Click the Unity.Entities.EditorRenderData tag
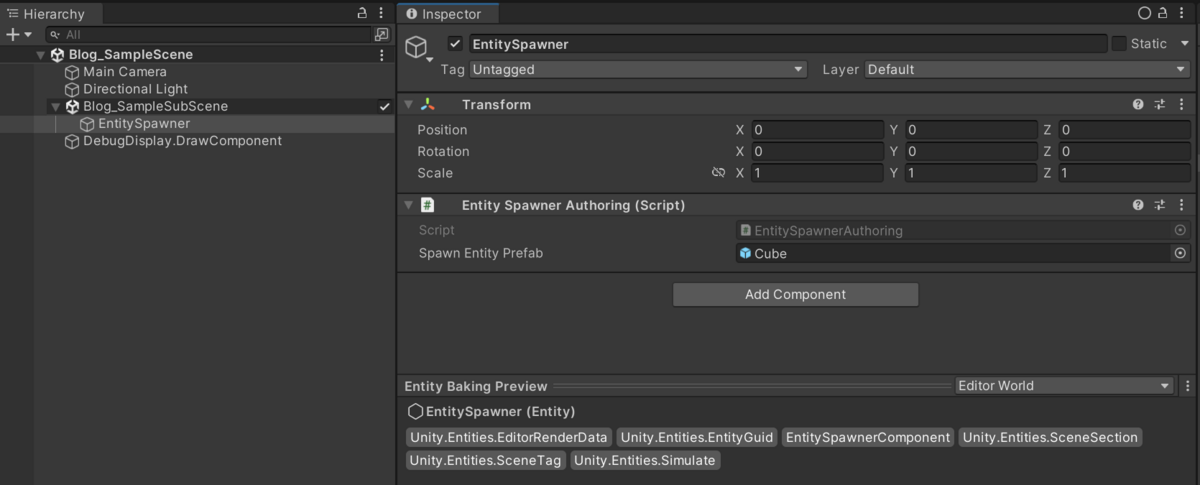Viewport: 1200px width, 485px height. pyautogui.click(x=509, y=438)
